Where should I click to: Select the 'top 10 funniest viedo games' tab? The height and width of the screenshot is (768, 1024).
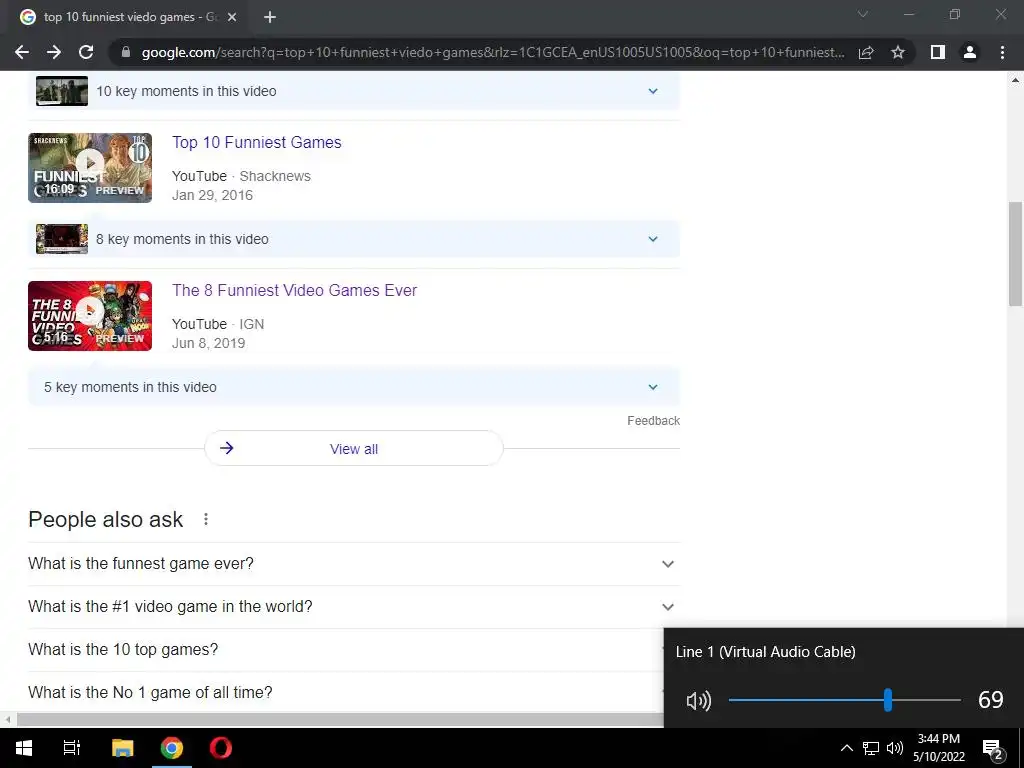(130, 17)
